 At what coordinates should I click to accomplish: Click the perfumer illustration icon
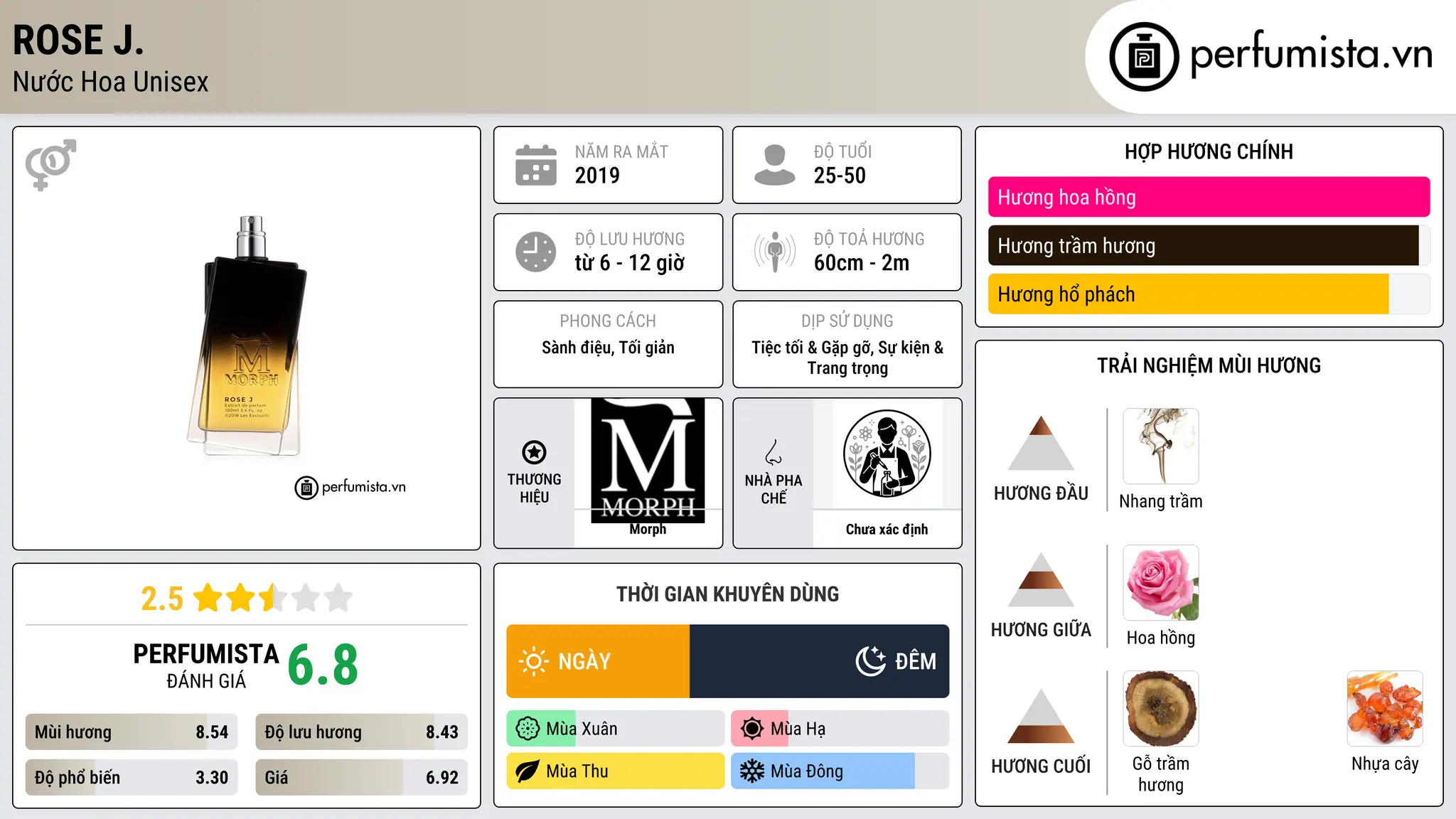(x=887, y=454)
